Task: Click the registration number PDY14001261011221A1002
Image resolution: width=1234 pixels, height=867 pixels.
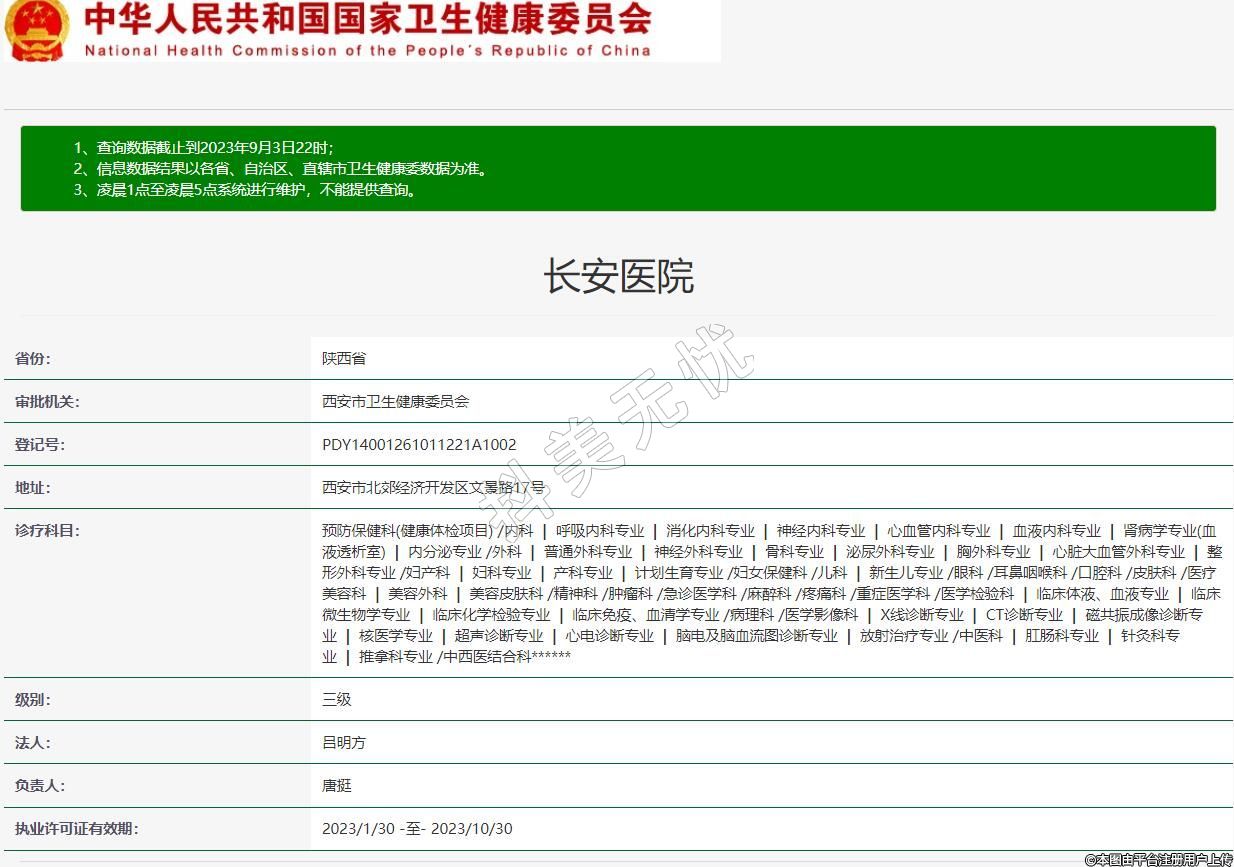Action: (x=419, y=445)
